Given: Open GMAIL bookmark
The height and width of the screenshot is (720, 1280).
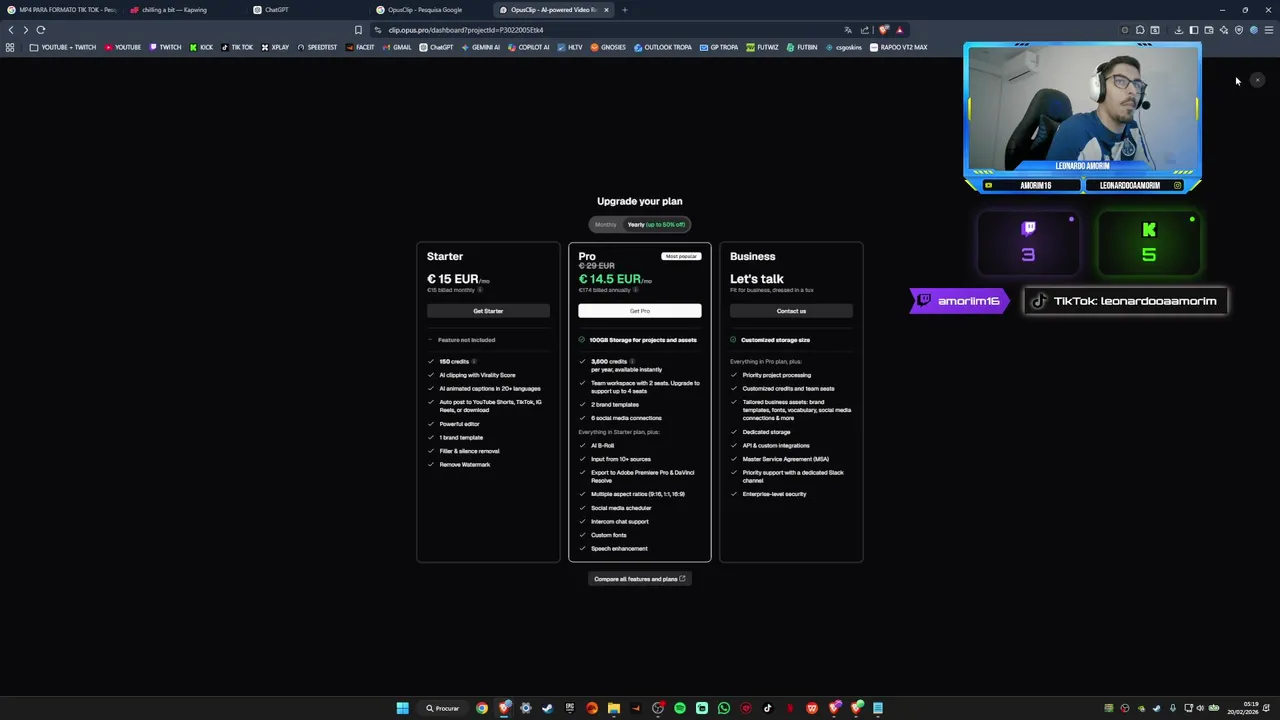Looking at the screenshot, I should click(x=397, y=47).
